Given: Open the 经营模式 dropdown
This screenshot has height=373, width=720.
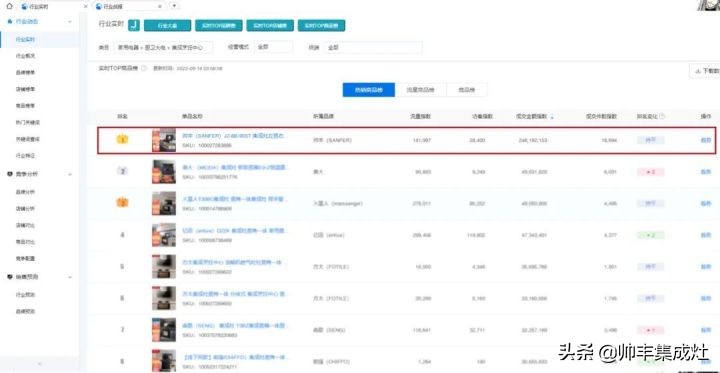Looking at the screenshot, I should [273, 47].
